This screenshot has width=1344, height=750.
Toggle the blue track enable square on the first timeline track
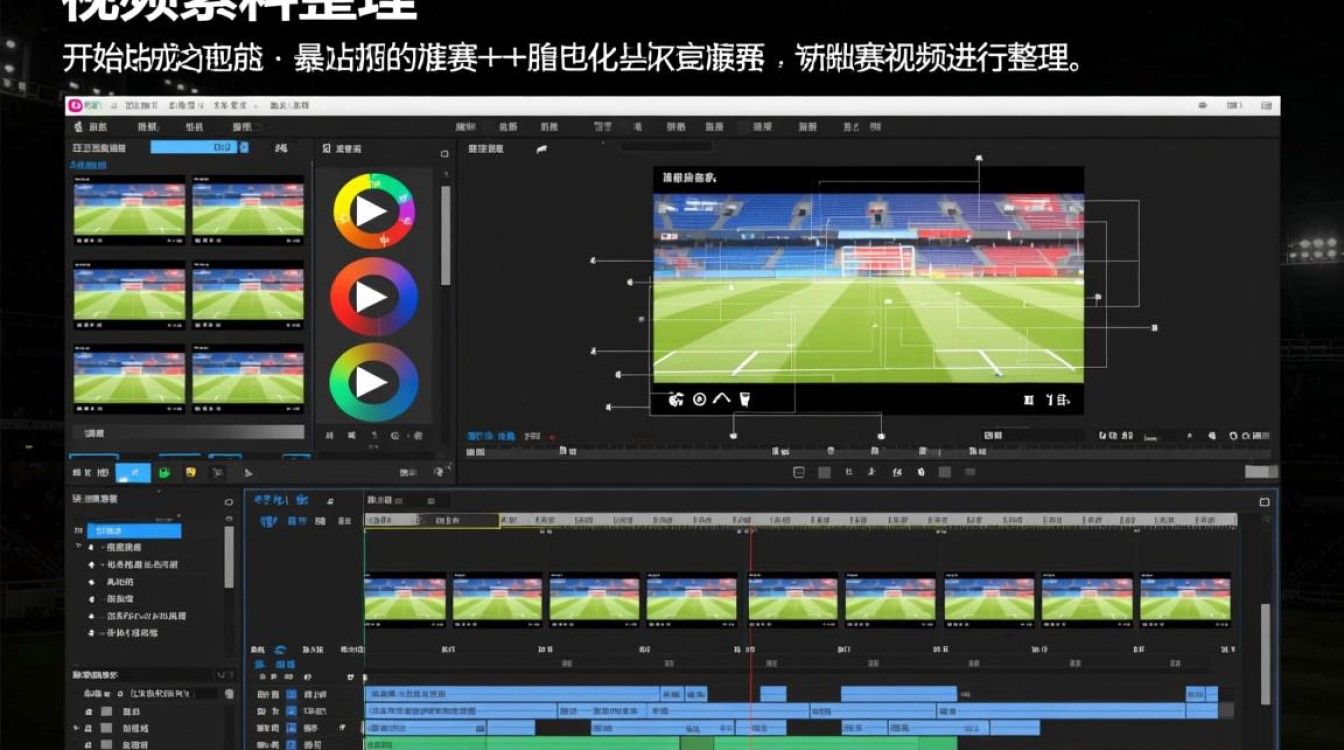coord(290,694)
